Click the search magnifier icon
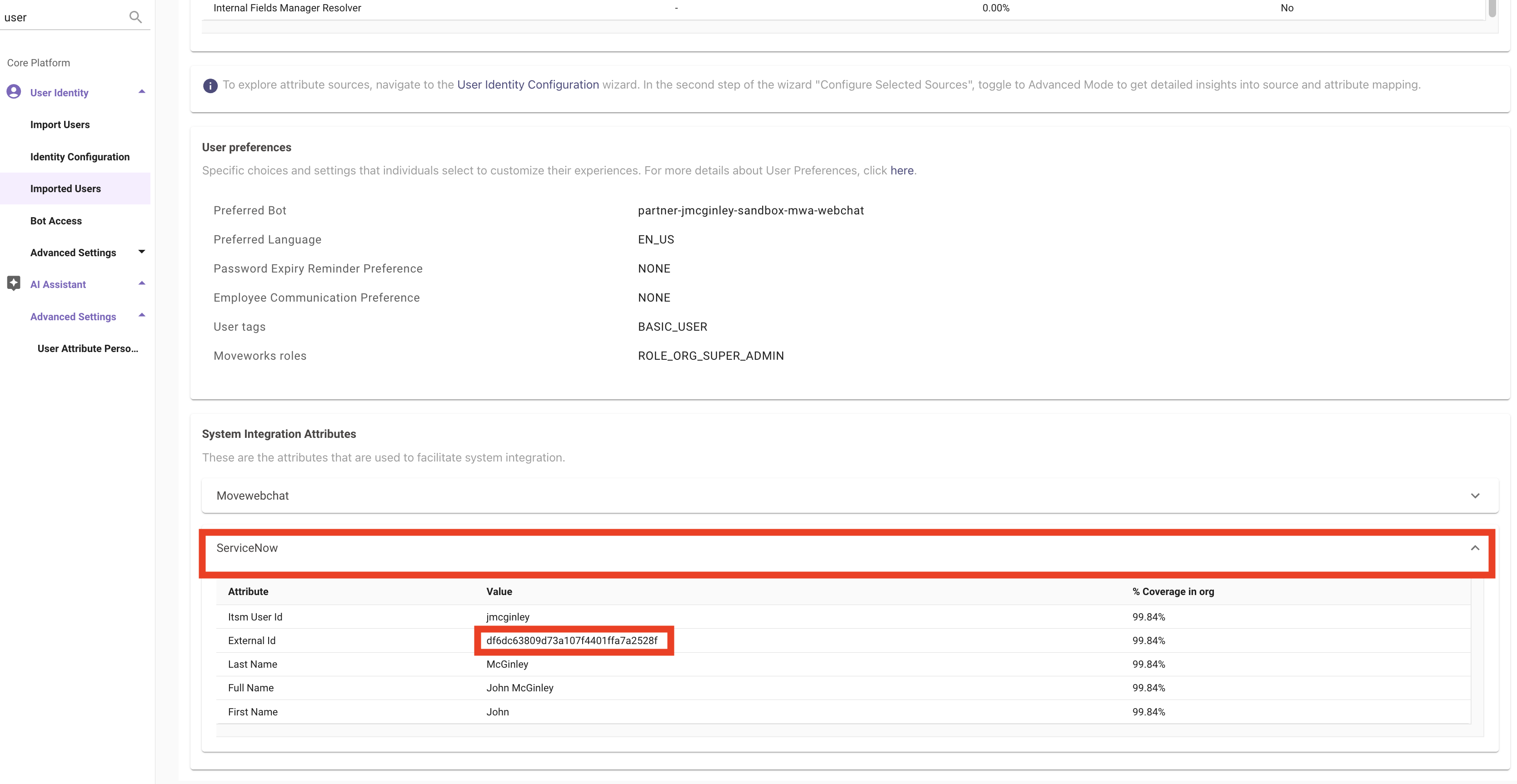This screenshot has width=1517, height=784. point(135,17)
